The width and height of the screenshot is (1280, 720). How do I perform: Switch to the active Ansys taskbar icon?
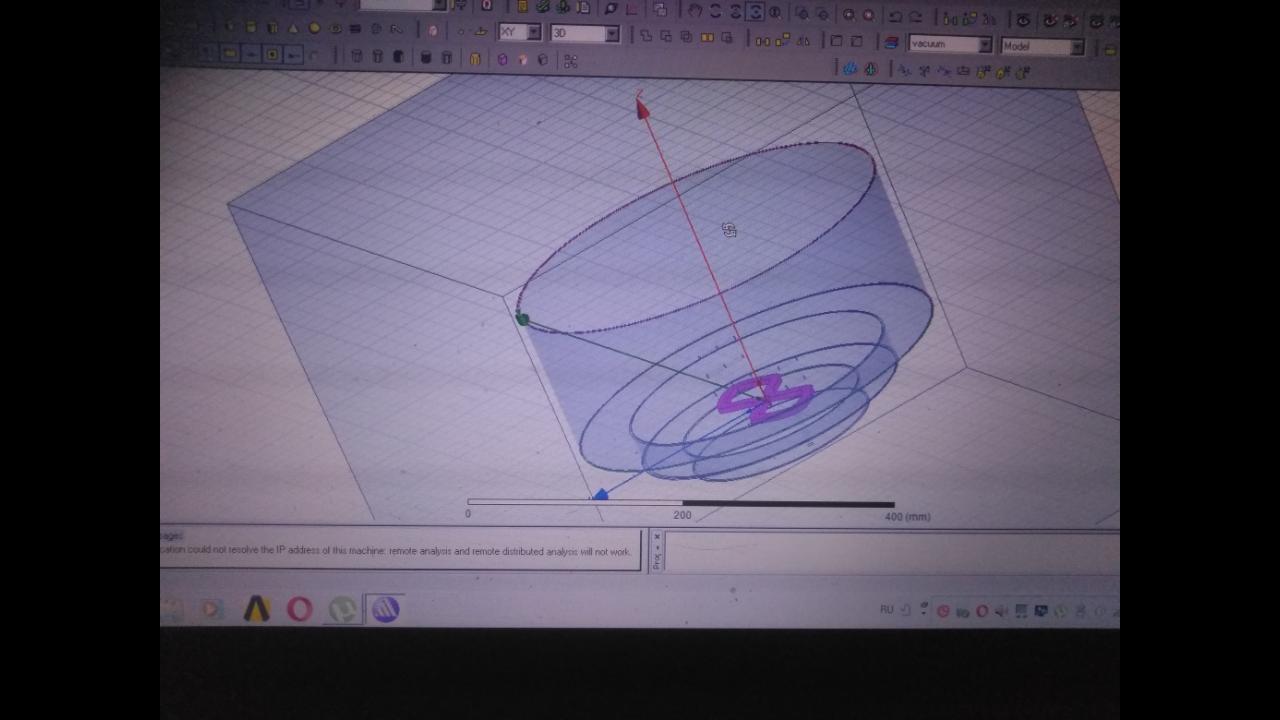[x=386, y=609]
